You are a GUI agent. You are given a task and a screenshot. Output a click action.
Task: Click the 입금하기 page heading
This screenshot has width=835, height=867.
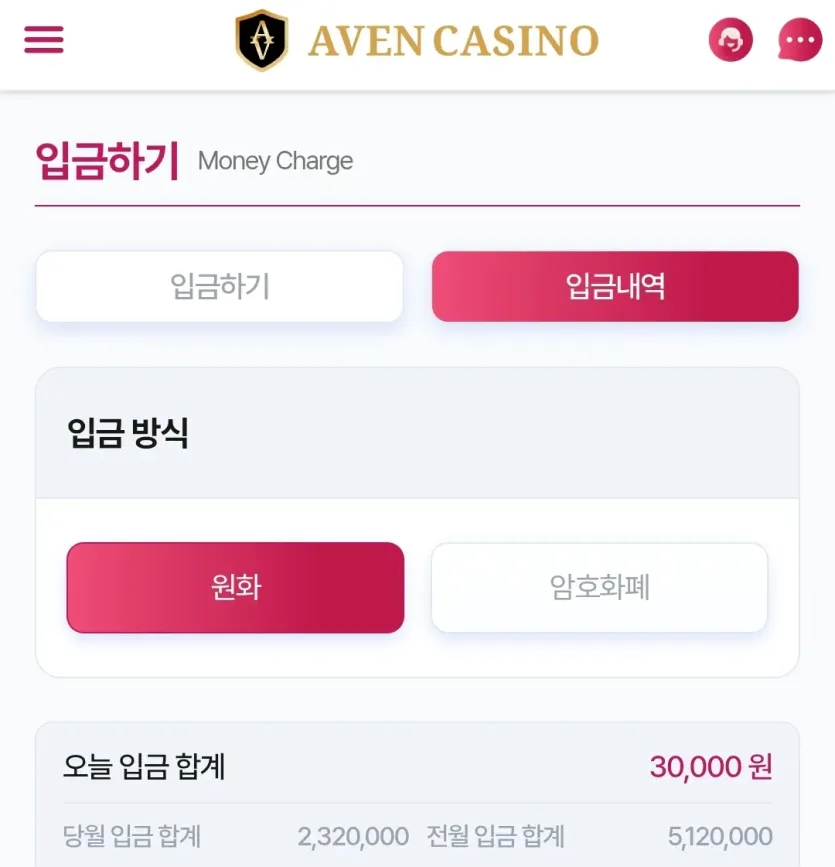tap(107, 161)
